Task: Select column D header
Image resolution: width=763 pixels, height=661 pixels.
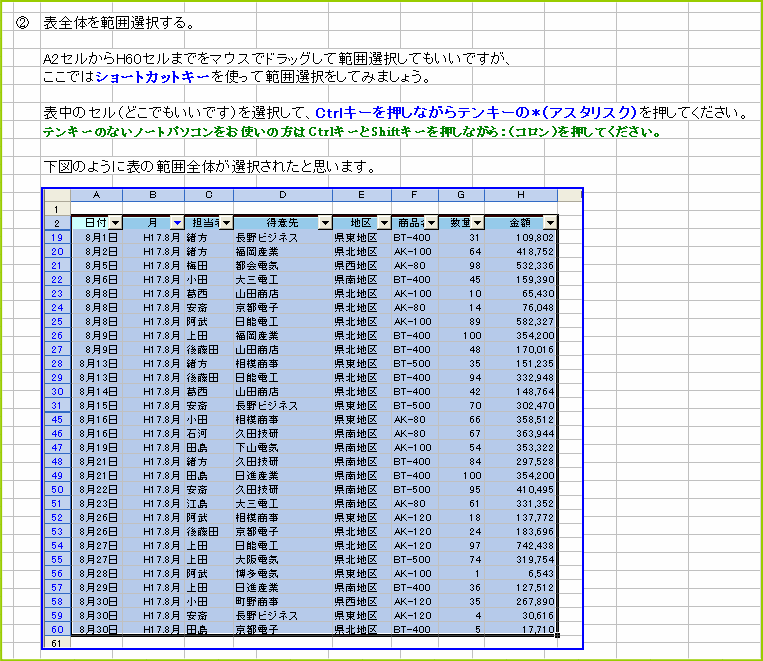Action: pyautogui.click(x=283, y=195)
